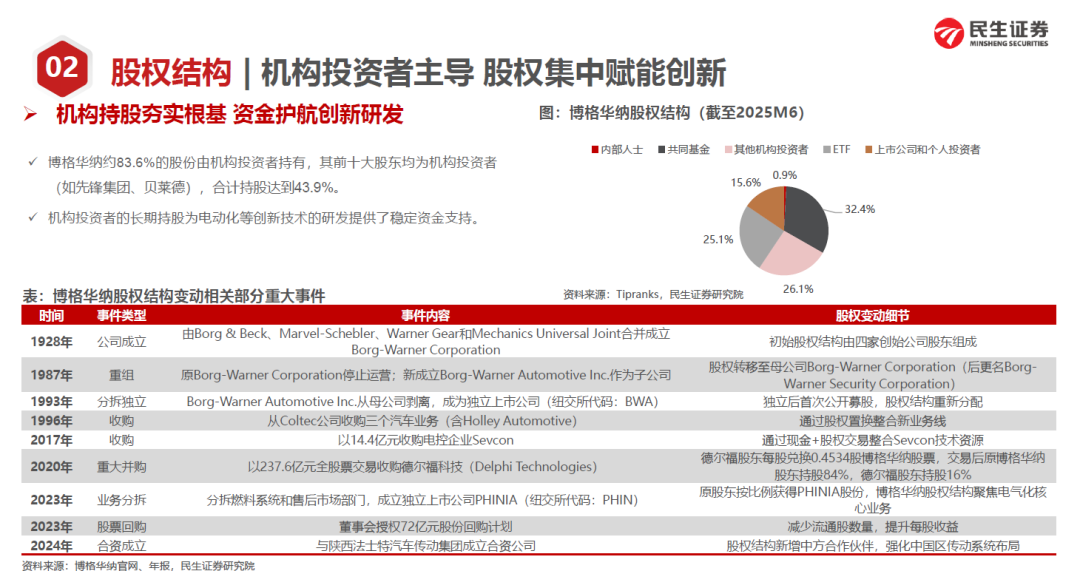This screenshot has width=1080, height=571.
Task: Click the table title 表：博格华纳股权结构变动
Action: 174,296
